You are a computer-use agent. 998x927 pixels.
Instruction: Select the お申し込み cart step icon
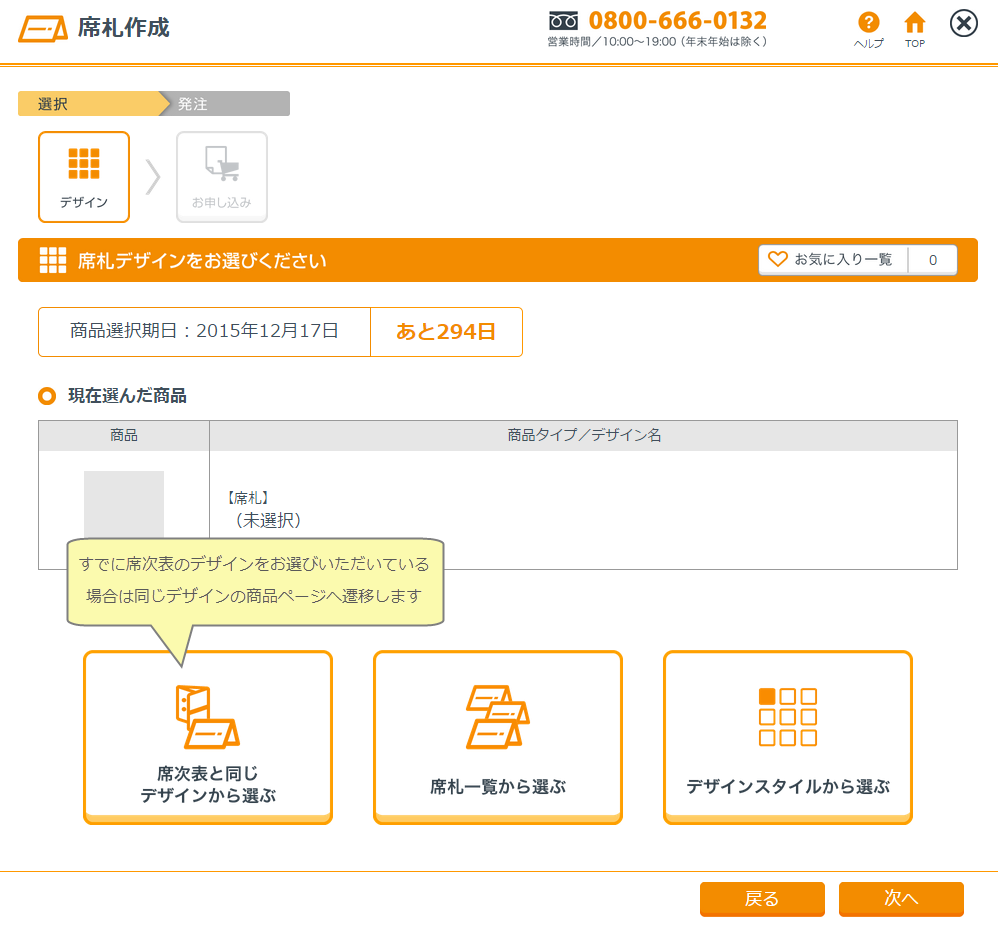tap(221, 163)
